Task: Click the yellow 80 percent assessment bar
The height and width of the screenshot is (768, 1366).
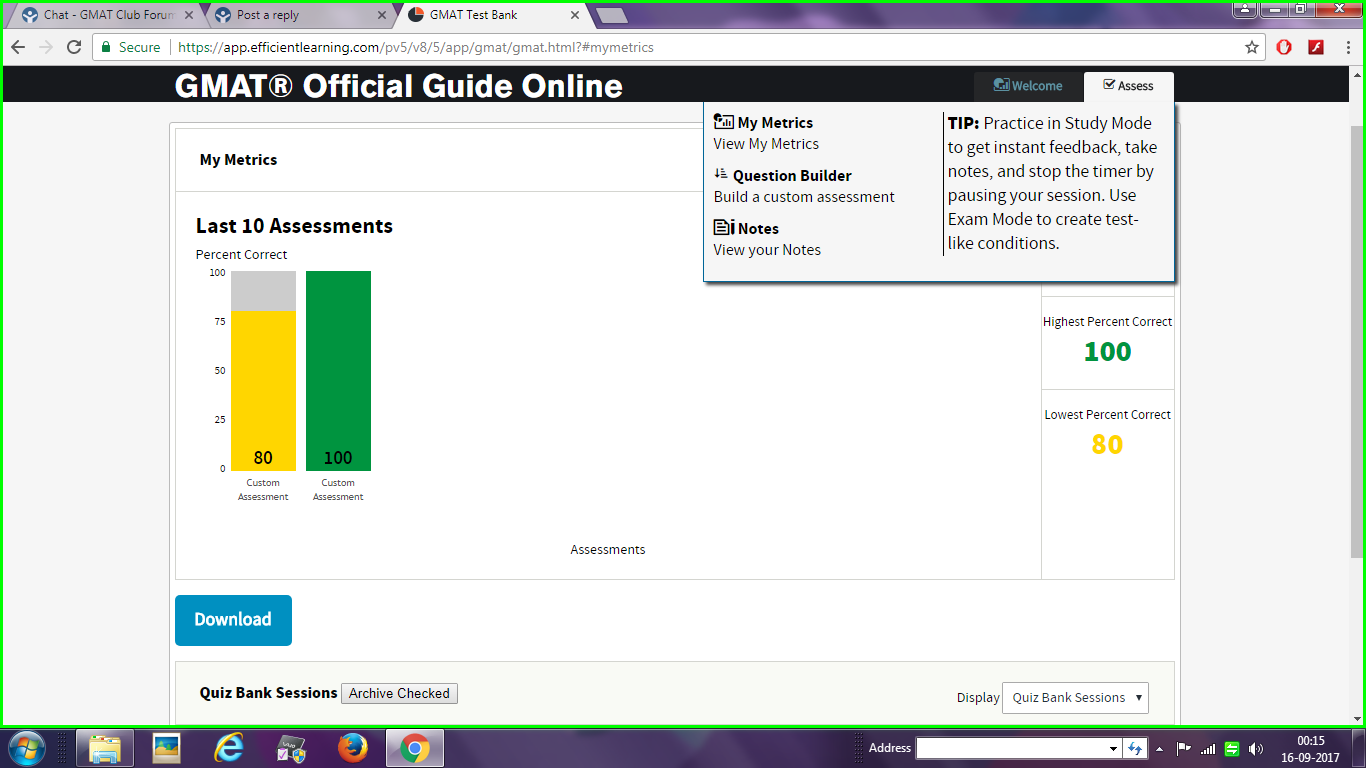Action: [x=263, y=391]
